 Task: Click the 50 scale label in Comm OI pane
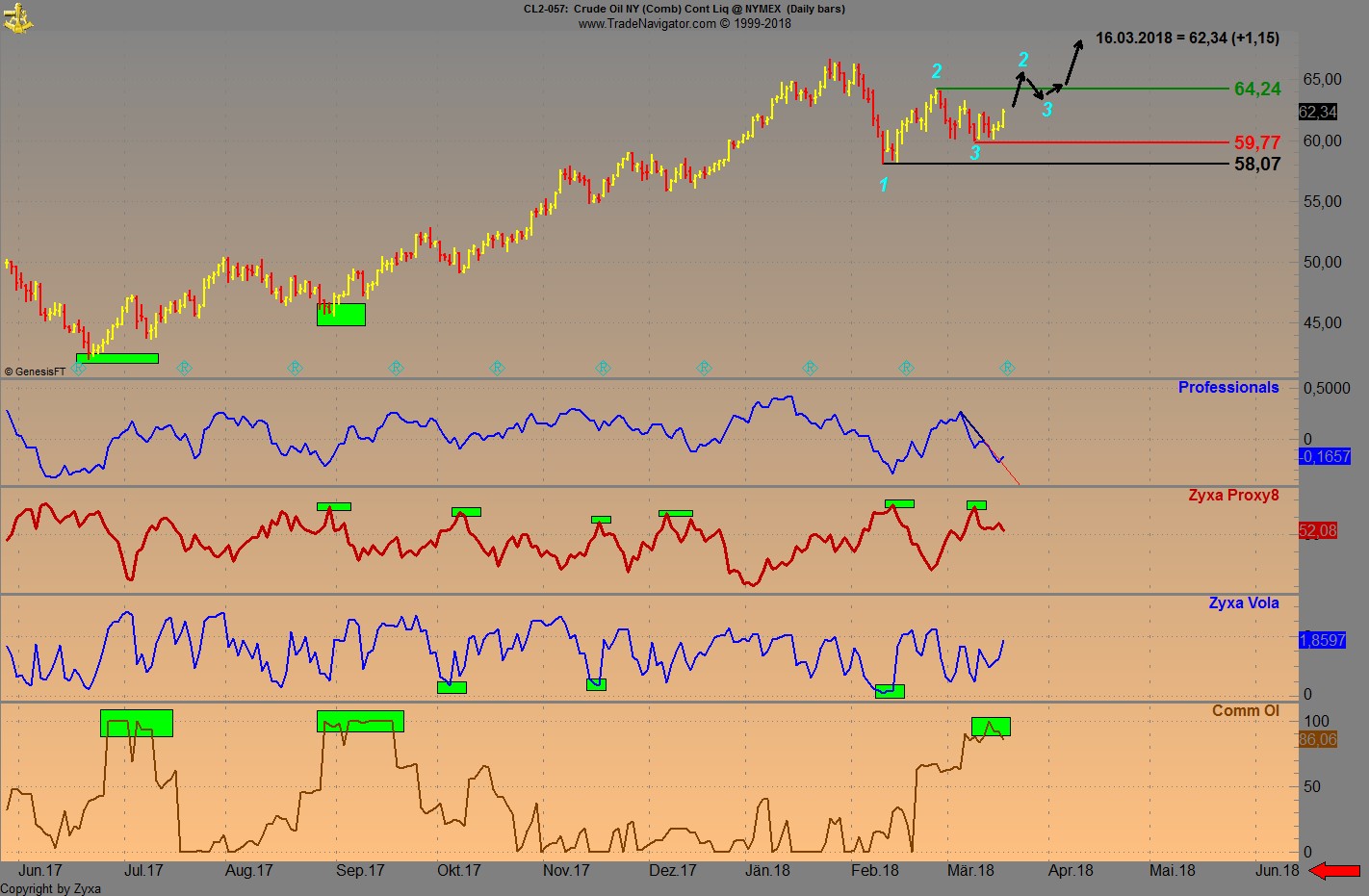pyautogui.click(x=1311, y=786)
